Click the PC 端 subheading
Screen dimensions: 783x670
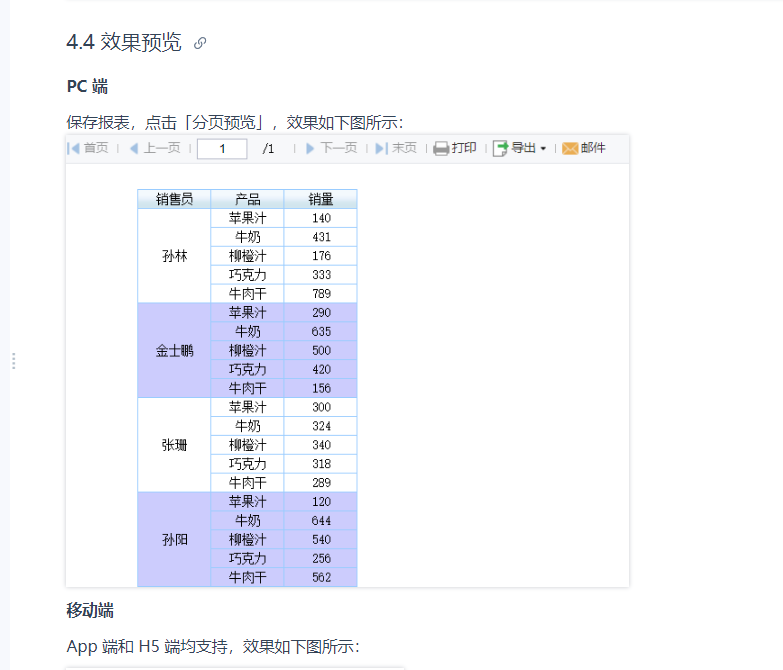87,86
